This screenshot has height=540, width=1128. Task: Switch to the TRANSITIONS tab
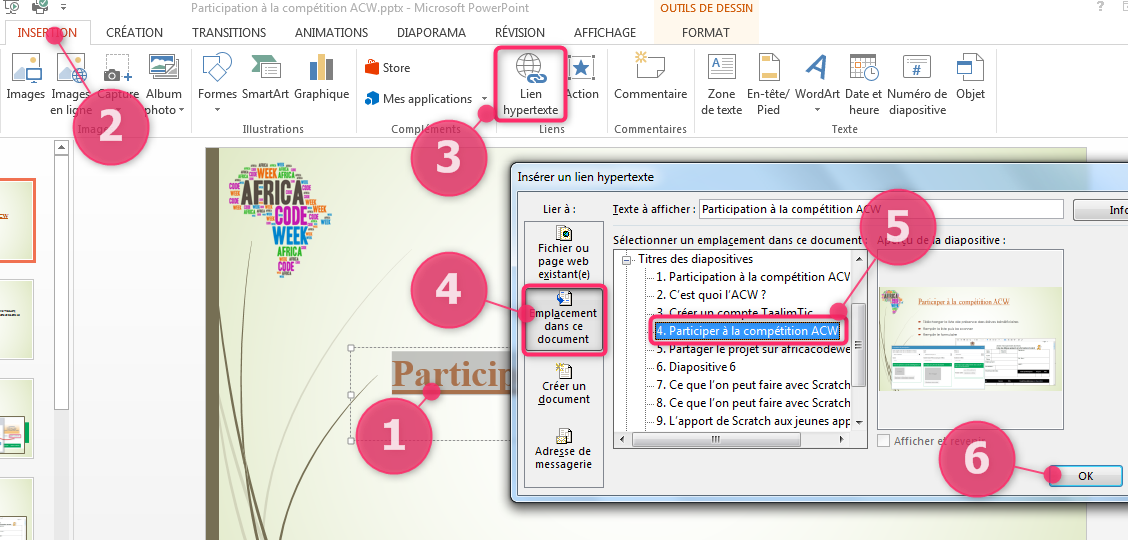[x=229, y=32]
